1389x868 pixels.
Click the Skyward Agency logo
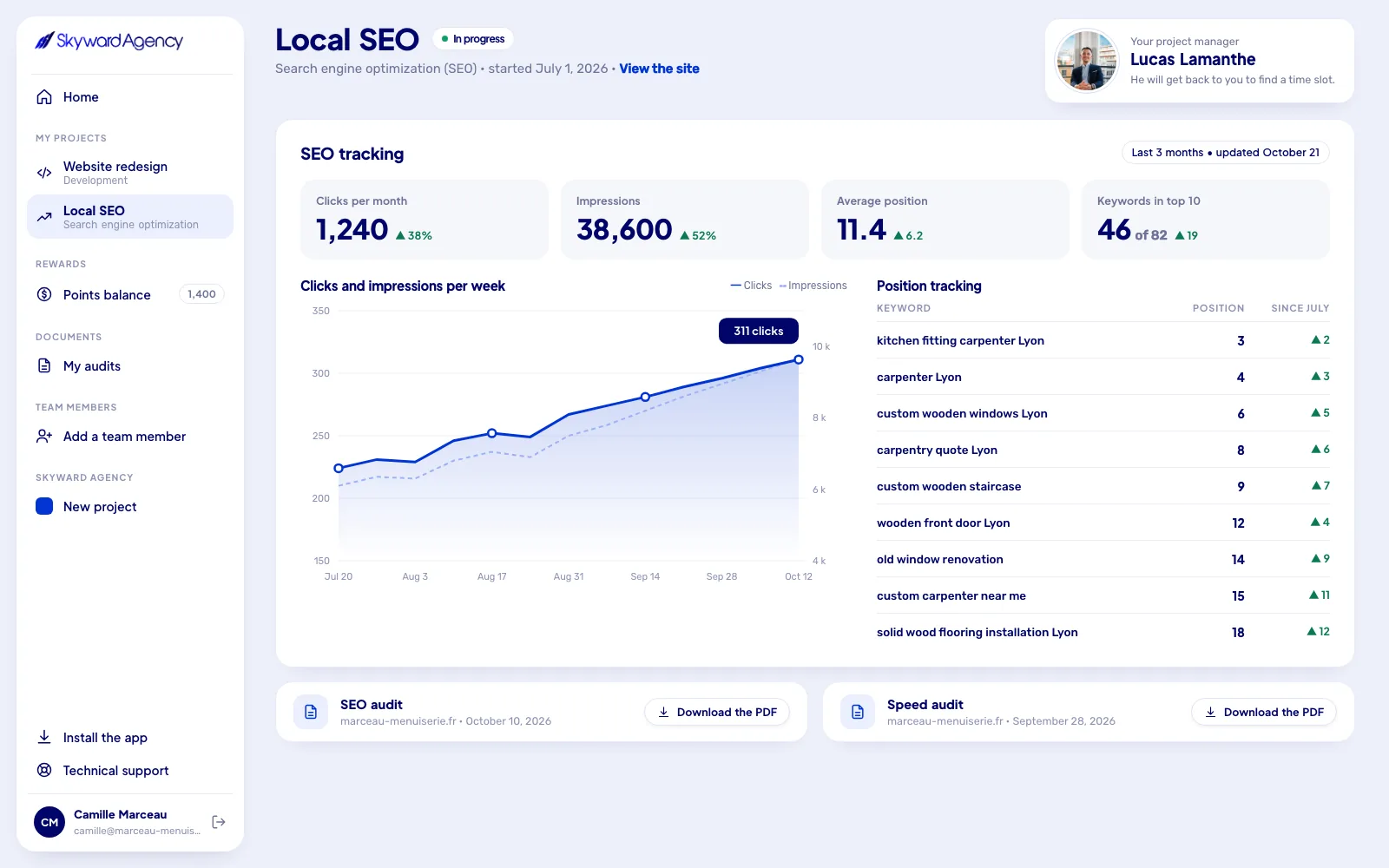109,41
